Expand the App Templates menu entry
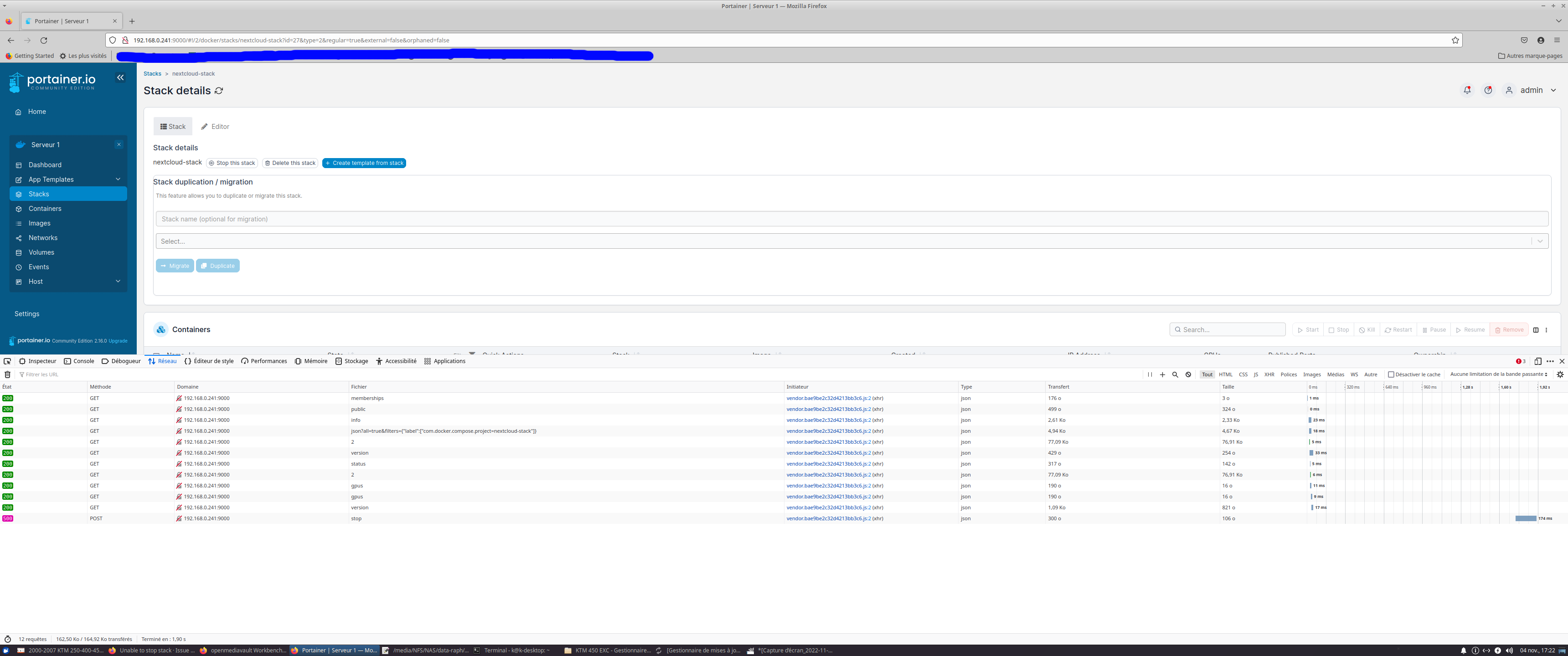 (x=52, y=179)
